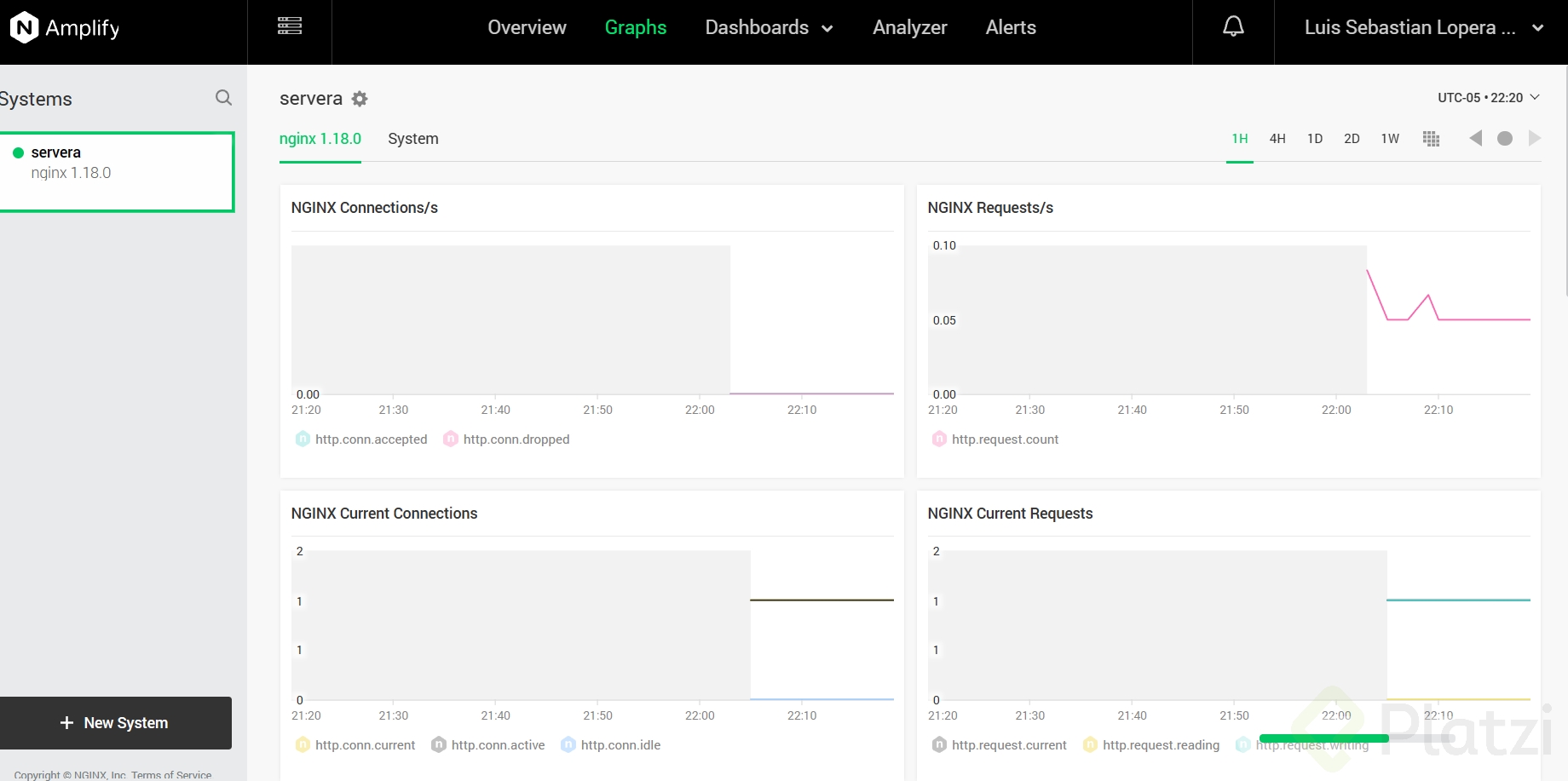Screen dimensions: 1568x781
Task: Select the servera system in sidebar
Action: coord(117,171)
